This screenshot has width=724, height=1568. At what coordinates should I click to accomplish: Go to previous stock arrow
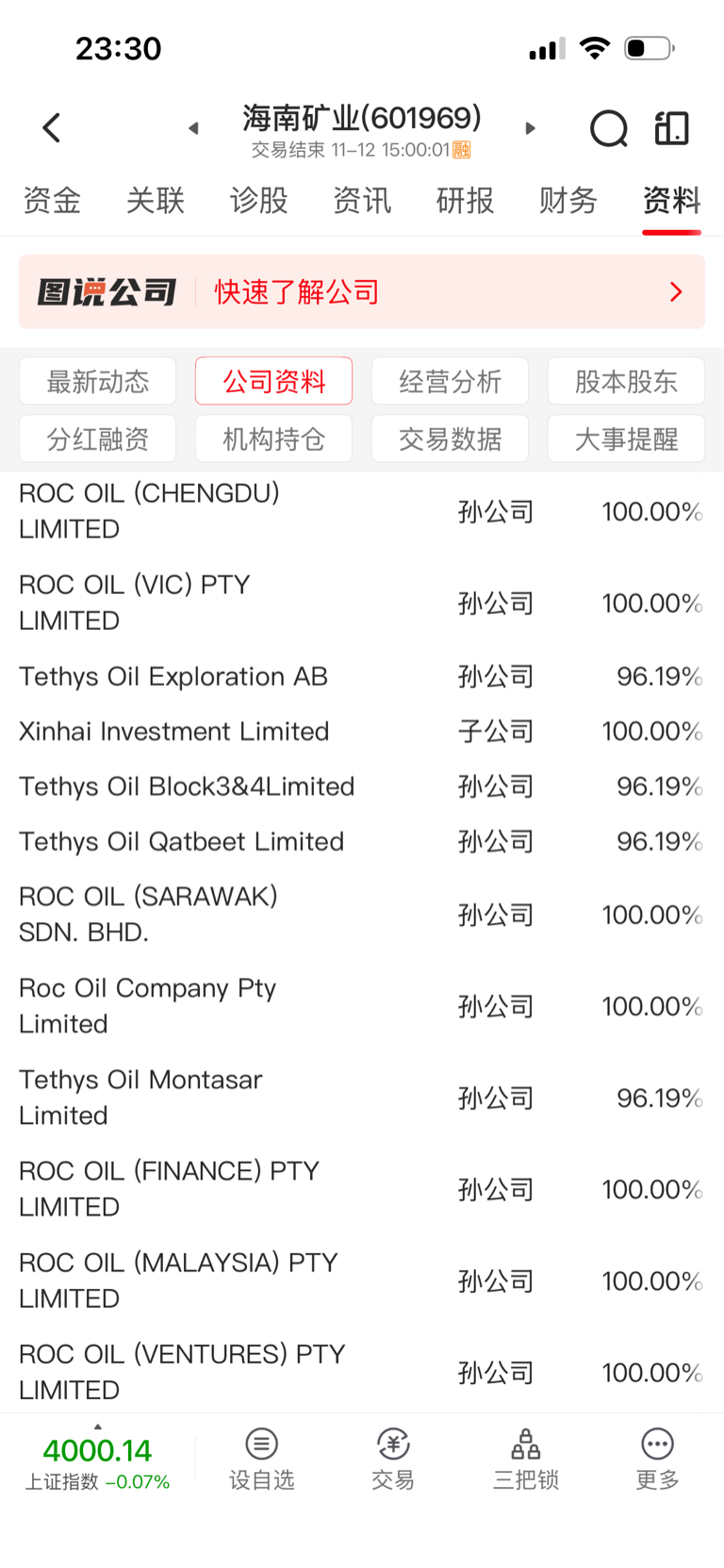click(193, 128)
